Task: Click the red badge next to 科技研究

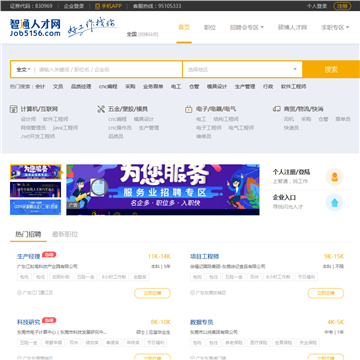Action: (x=49, y=320)
